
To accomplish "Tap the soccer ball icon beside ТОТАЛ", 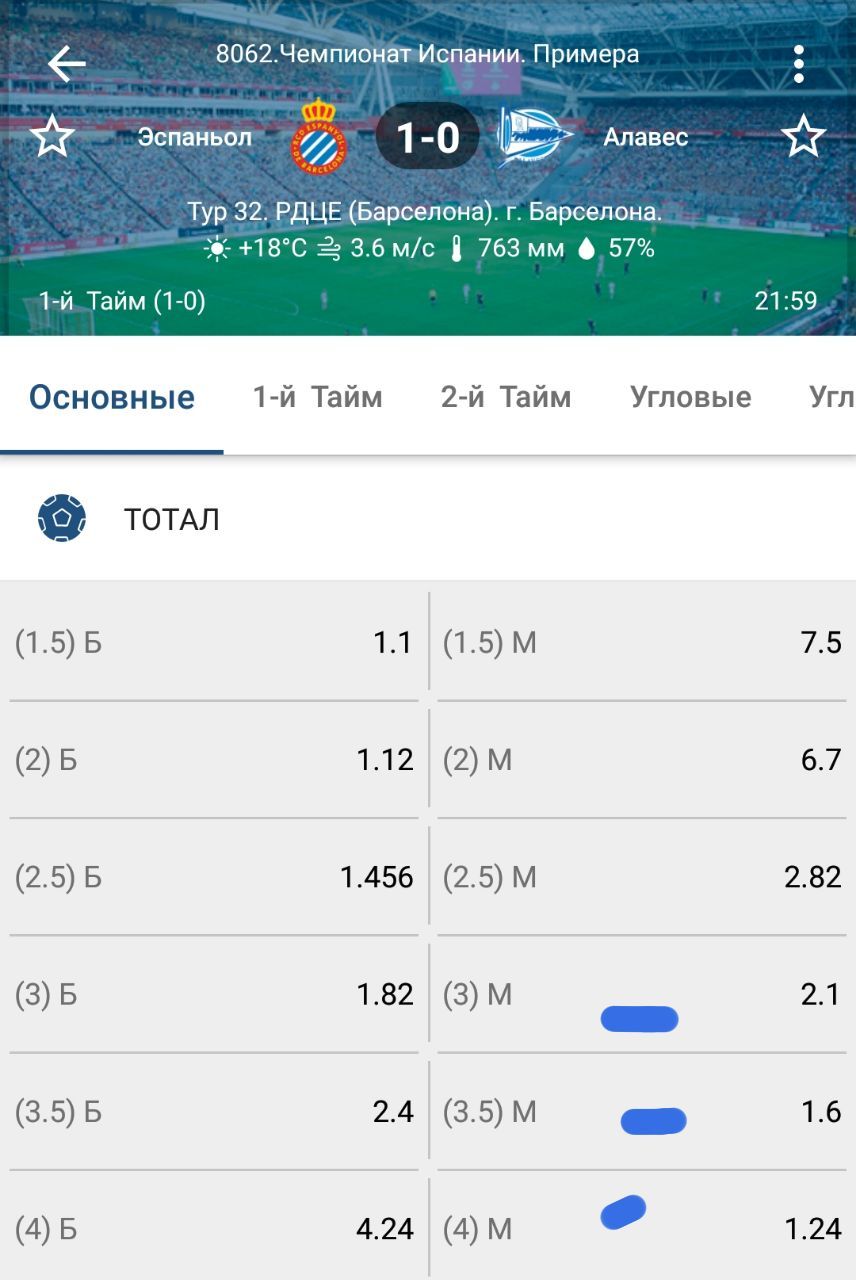I will (62, 519).
